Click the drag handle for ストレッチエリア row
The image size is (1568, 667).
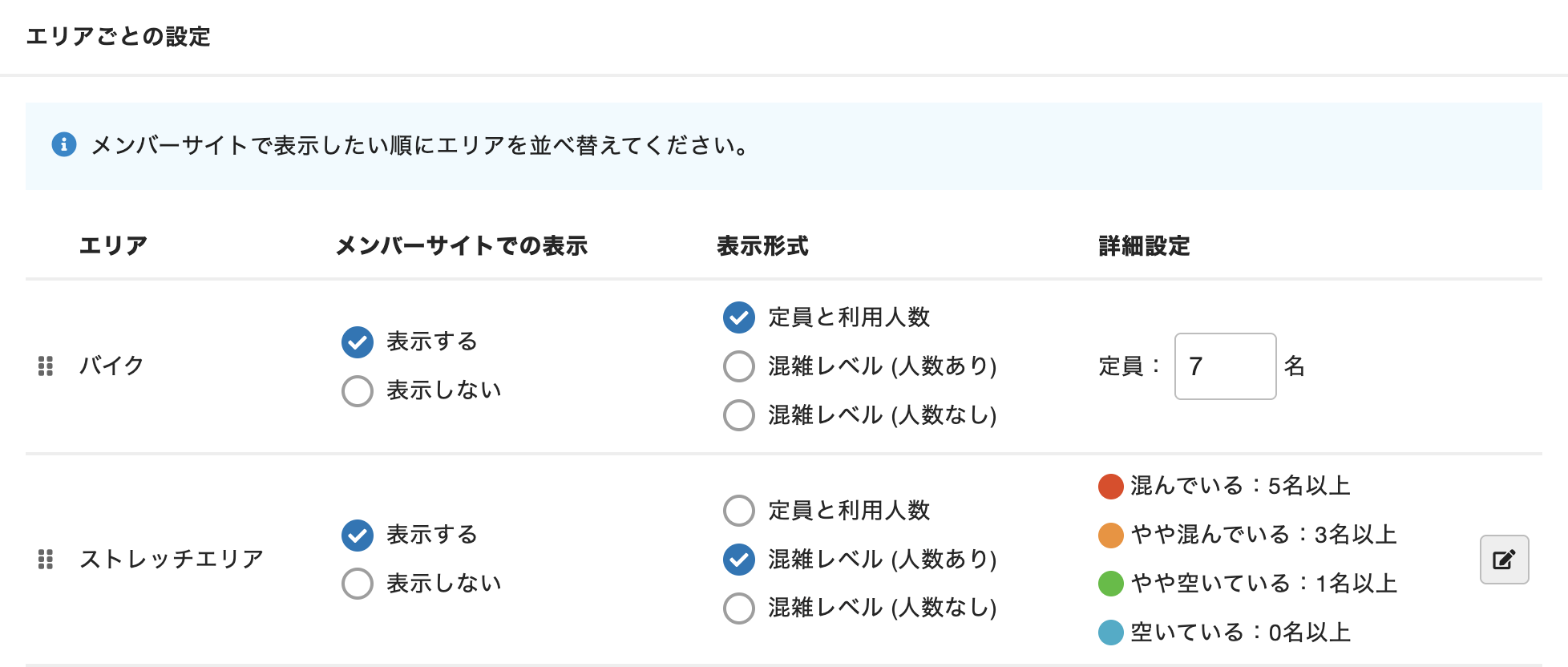(46, 559)
